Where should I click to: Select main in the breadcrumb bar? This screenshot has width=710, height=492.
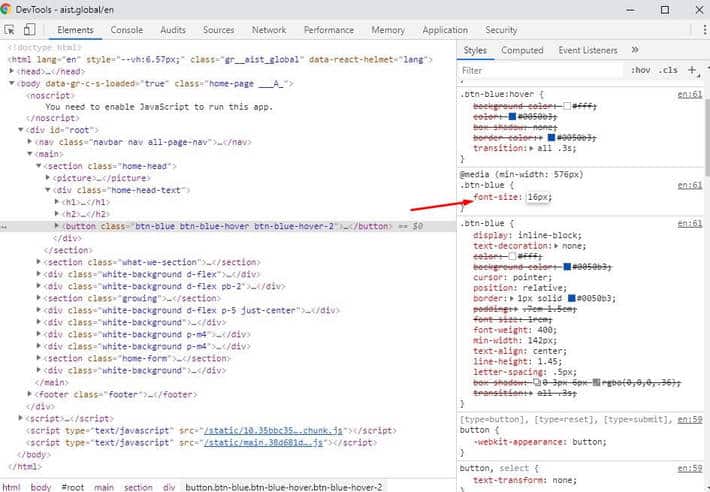[x=104, y=487]
